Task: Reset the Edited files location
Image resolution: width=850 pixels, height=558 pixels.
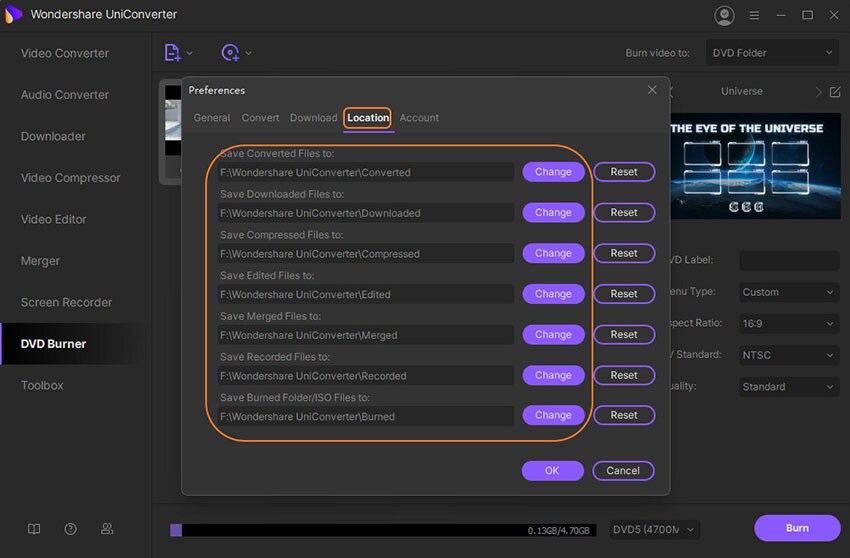Action: [624, 294]
